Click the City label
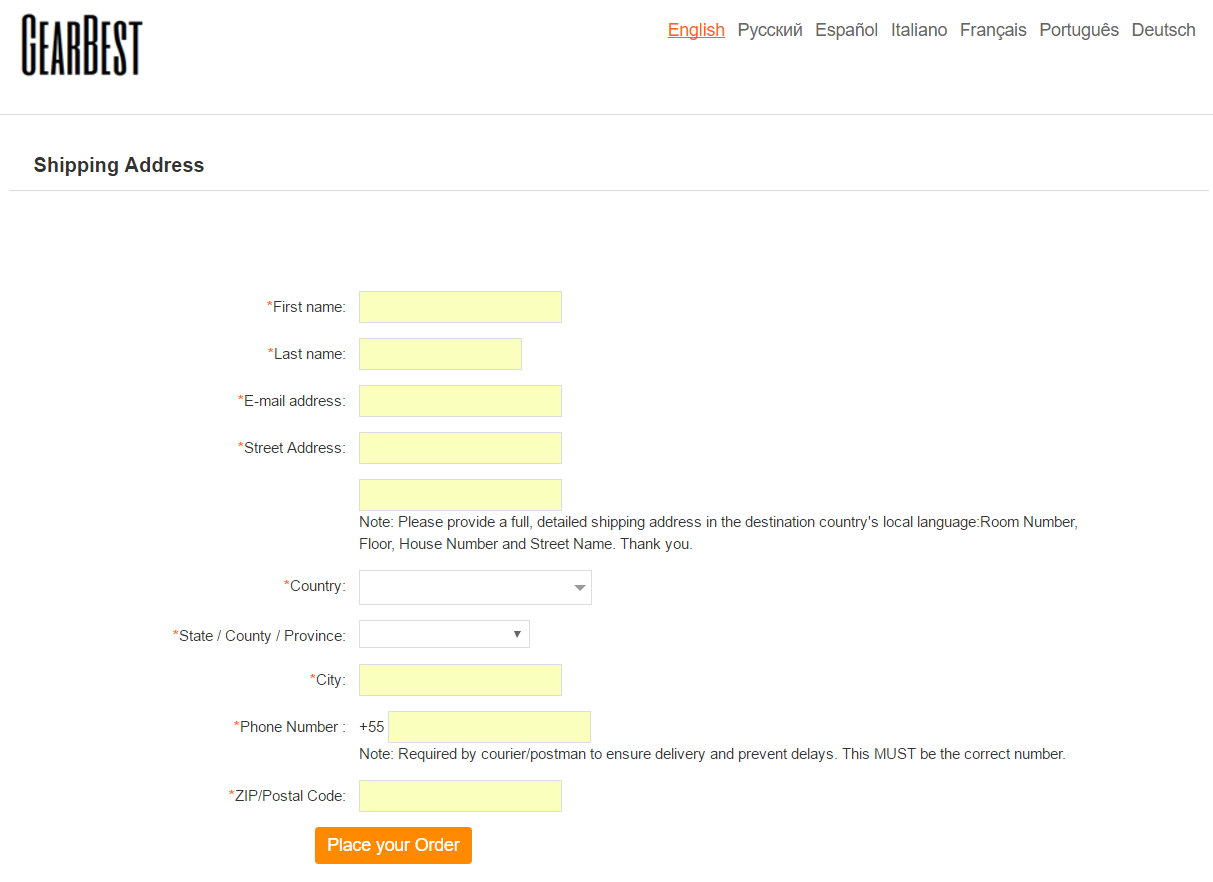The width and height of the screenshot is (1213, 882). 328,680
